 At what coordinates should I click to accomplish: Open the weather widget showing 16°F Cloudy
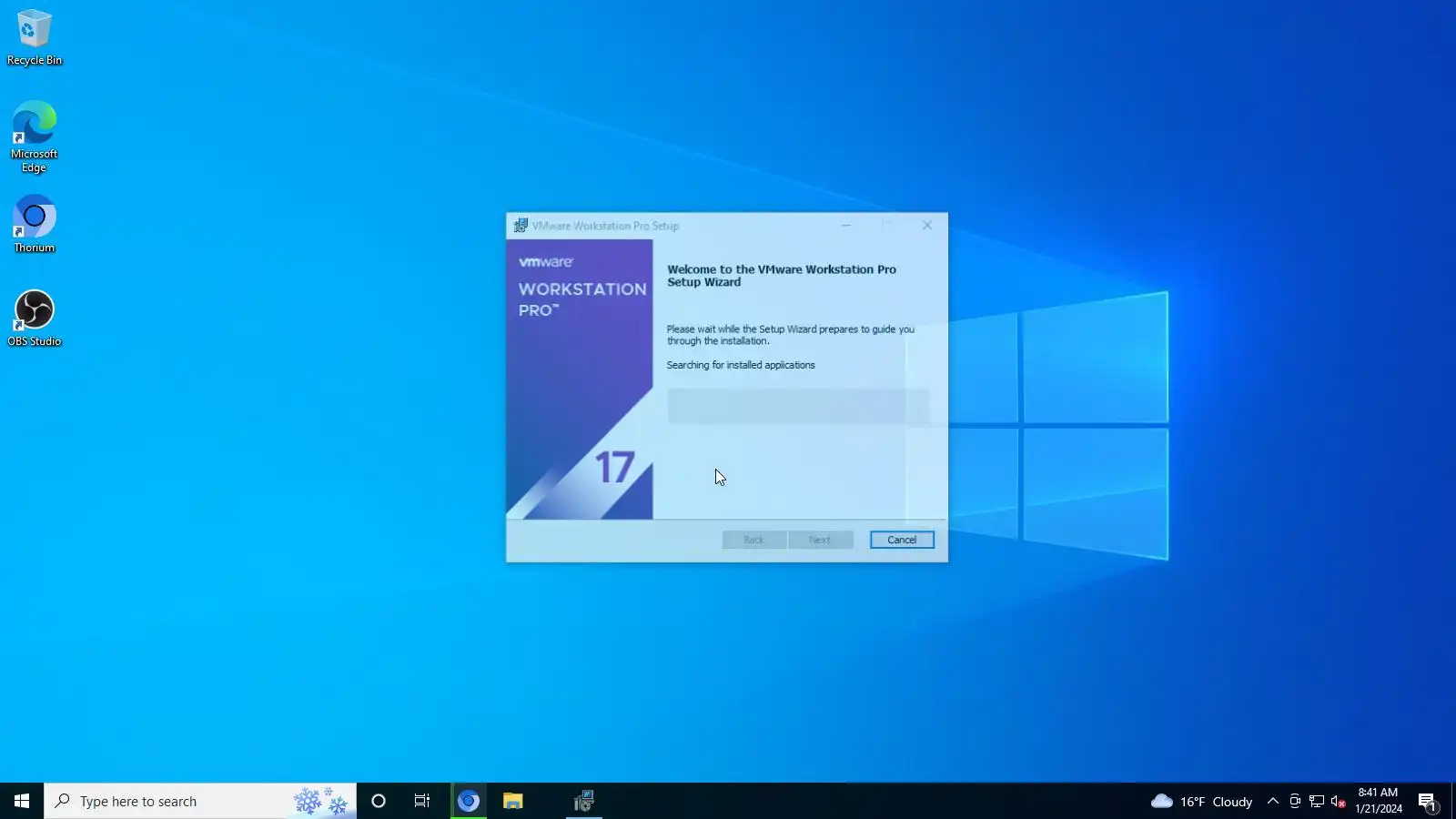(x=1202, y=801)
